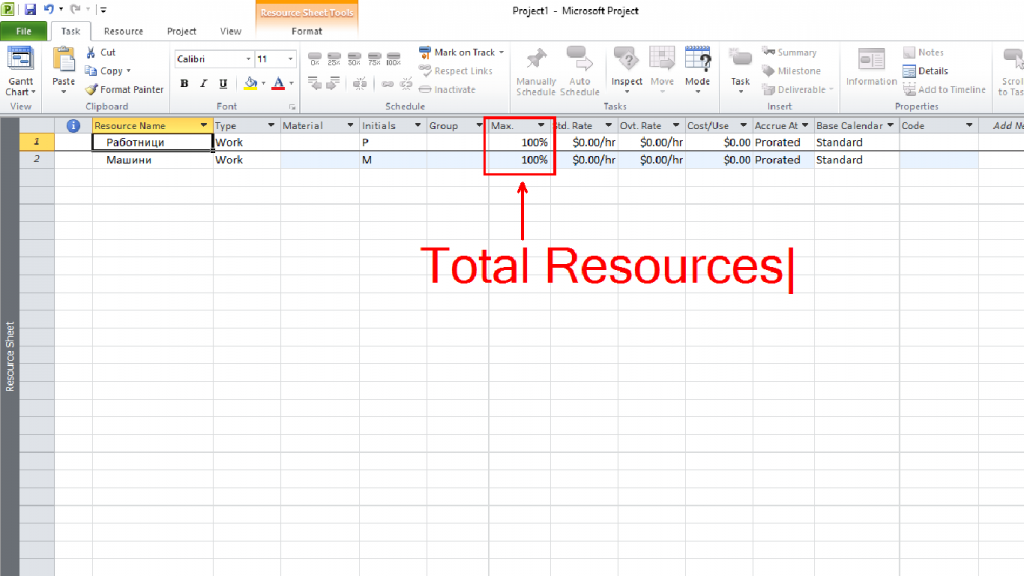Click the Outdent Task icon

[315, 84]
